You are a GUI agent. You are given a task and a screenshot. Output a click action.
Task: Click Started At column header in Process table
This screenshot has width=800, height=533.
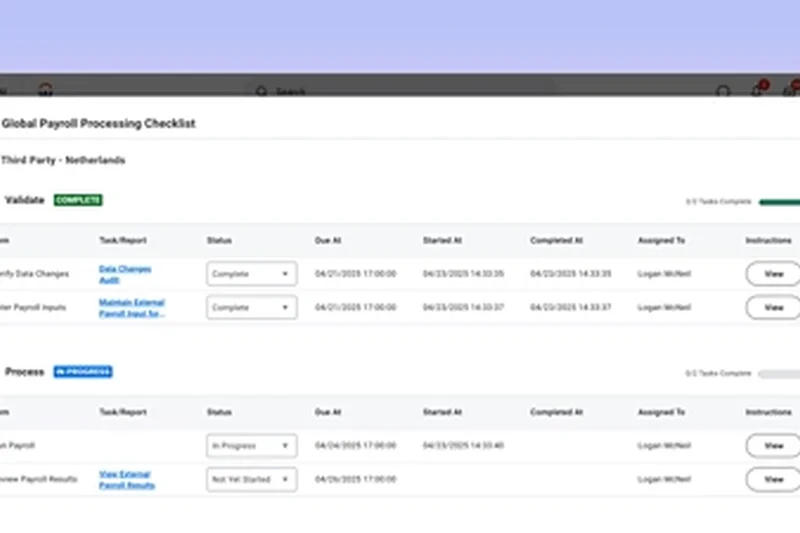click(442, 412)
